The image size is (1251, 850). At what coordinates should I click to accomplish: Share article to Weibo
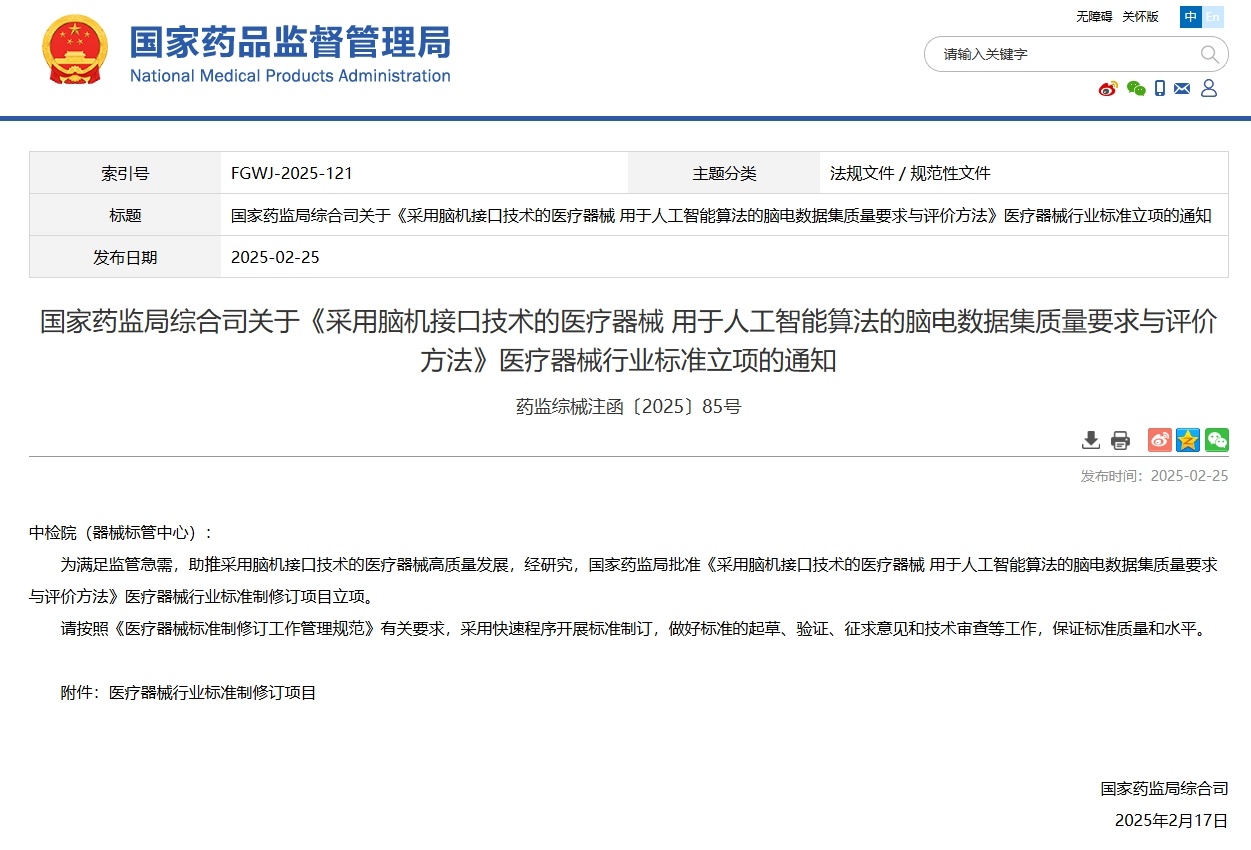(x=1159, y=440)
